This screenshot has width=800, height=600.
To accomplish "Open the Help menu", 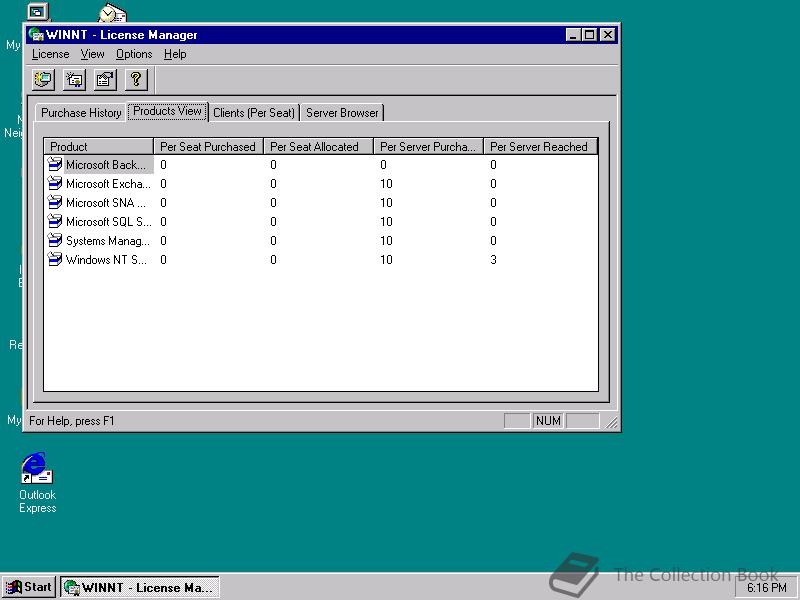I will click(175, 54).
